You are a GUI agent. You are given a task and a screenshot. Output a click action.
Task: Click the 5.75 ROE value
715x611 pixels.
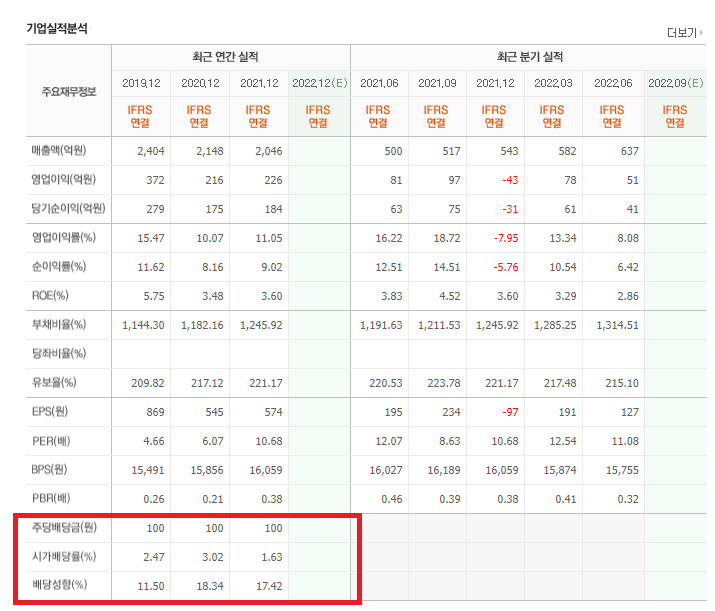154,296
